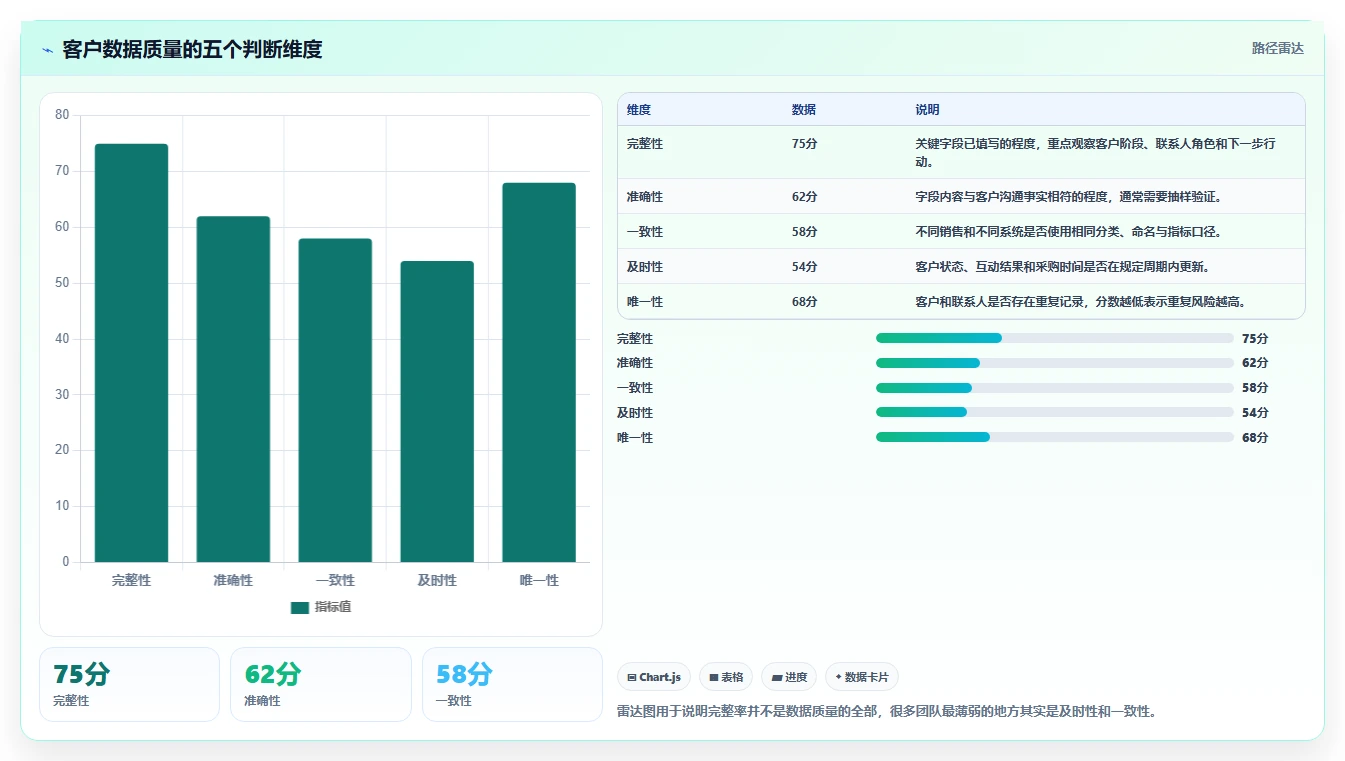
Task: Click the 58分 cell in the table
Action: (805, 232)
